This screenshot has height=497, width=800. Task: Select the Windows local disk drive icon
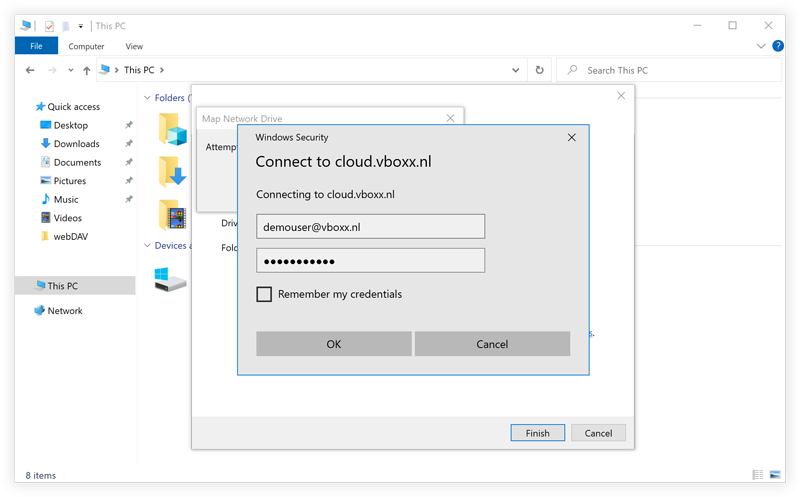pyautogui.click(x=170, y=279)
